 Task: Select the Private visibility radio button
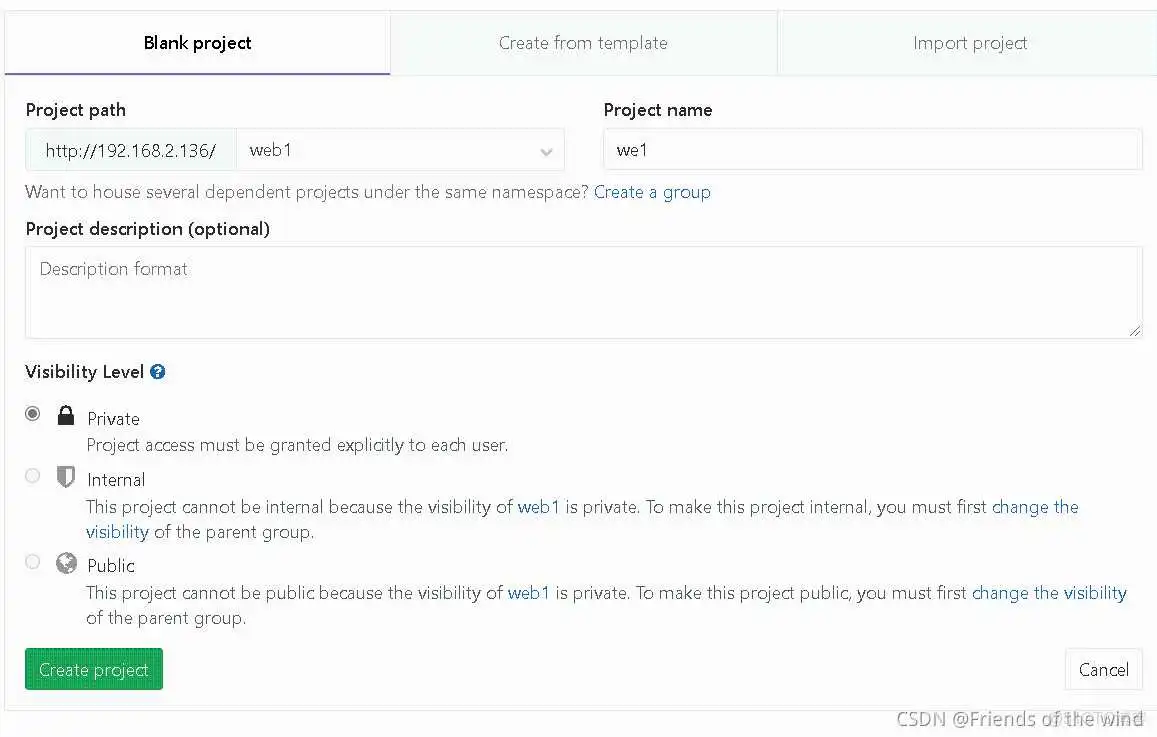click(33, 414)
